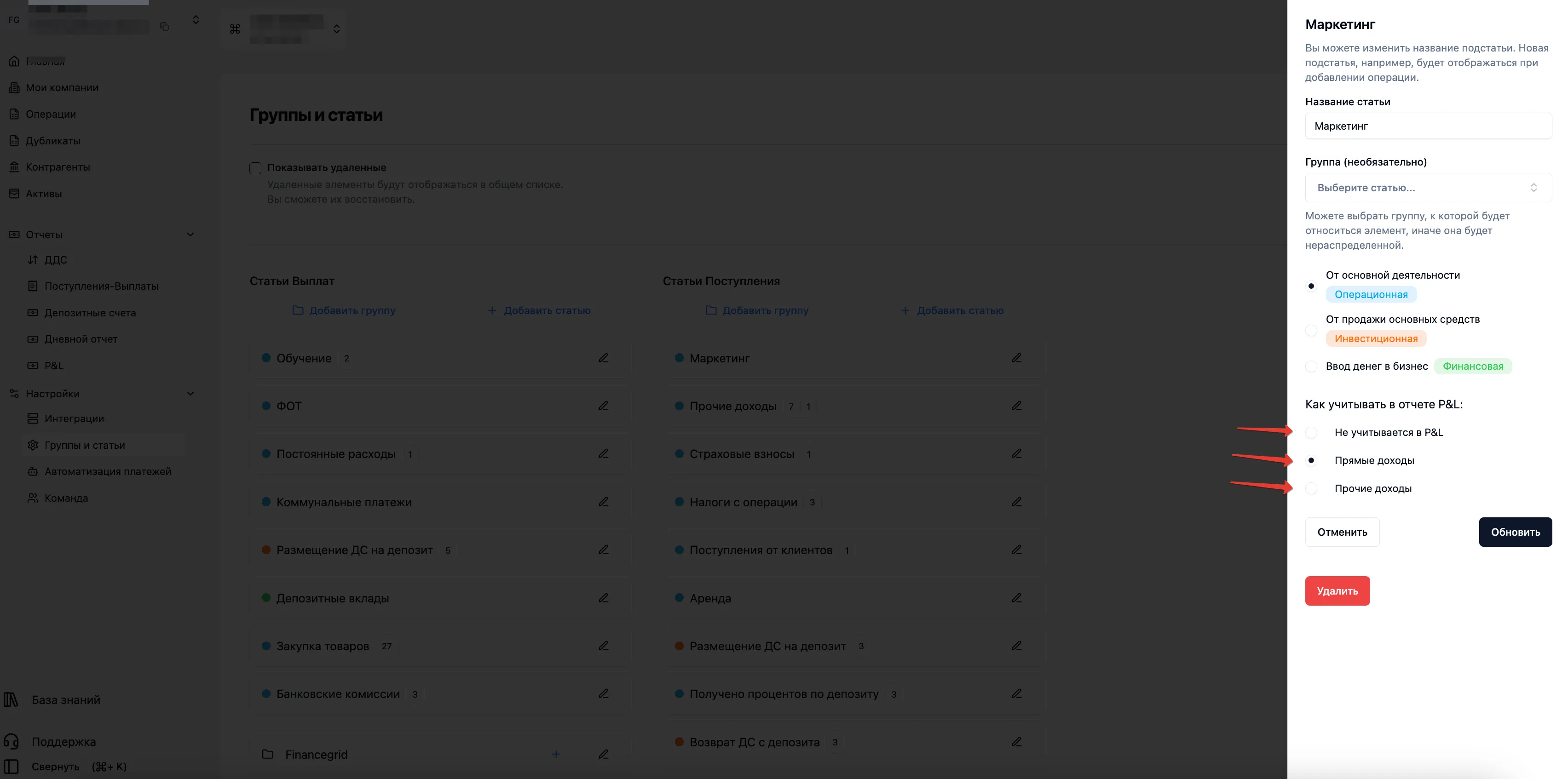
Task: Collapse the Настройки sidebar section
Action: [190, 393]
